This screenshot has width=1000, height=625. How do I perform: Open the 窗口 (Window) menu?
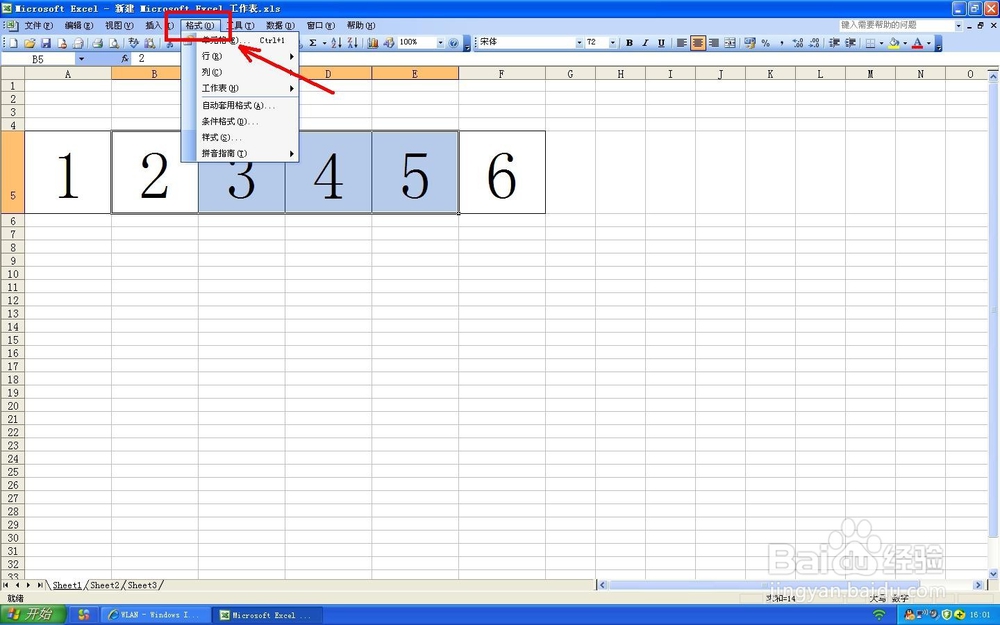[320, 26]
